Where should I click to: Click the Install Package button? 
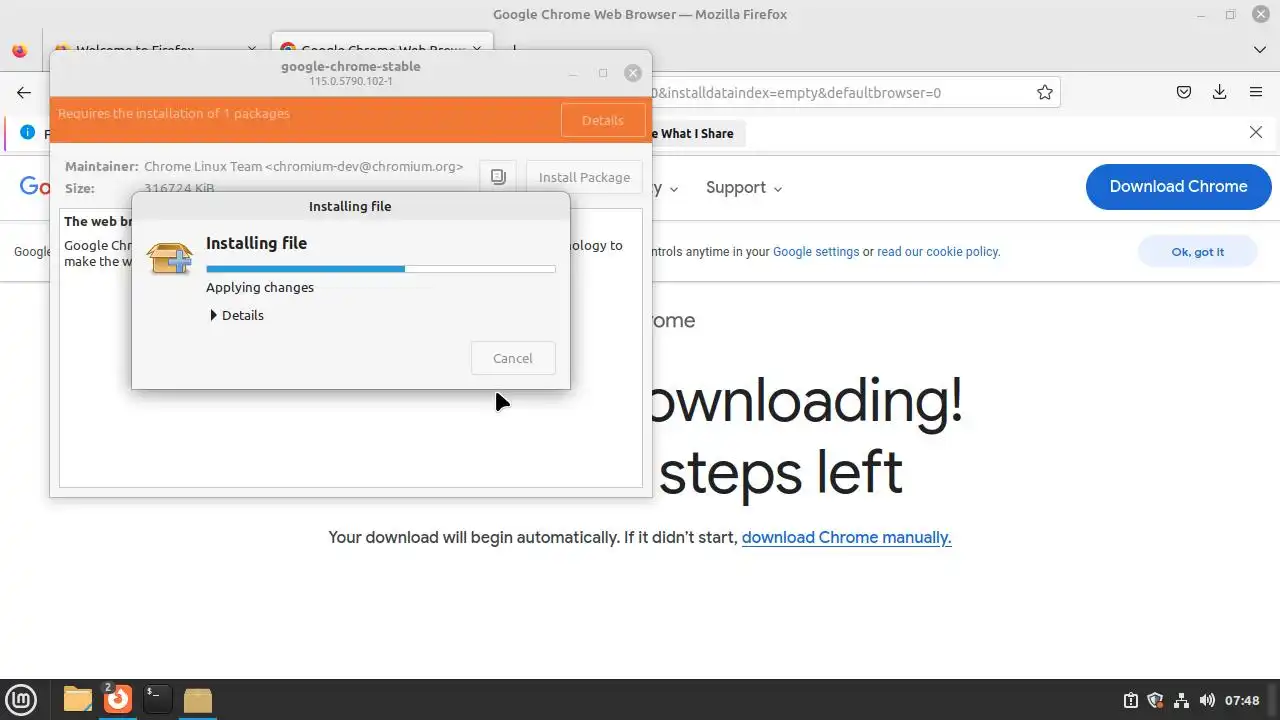pyautogui.click(x=584, y=177)
